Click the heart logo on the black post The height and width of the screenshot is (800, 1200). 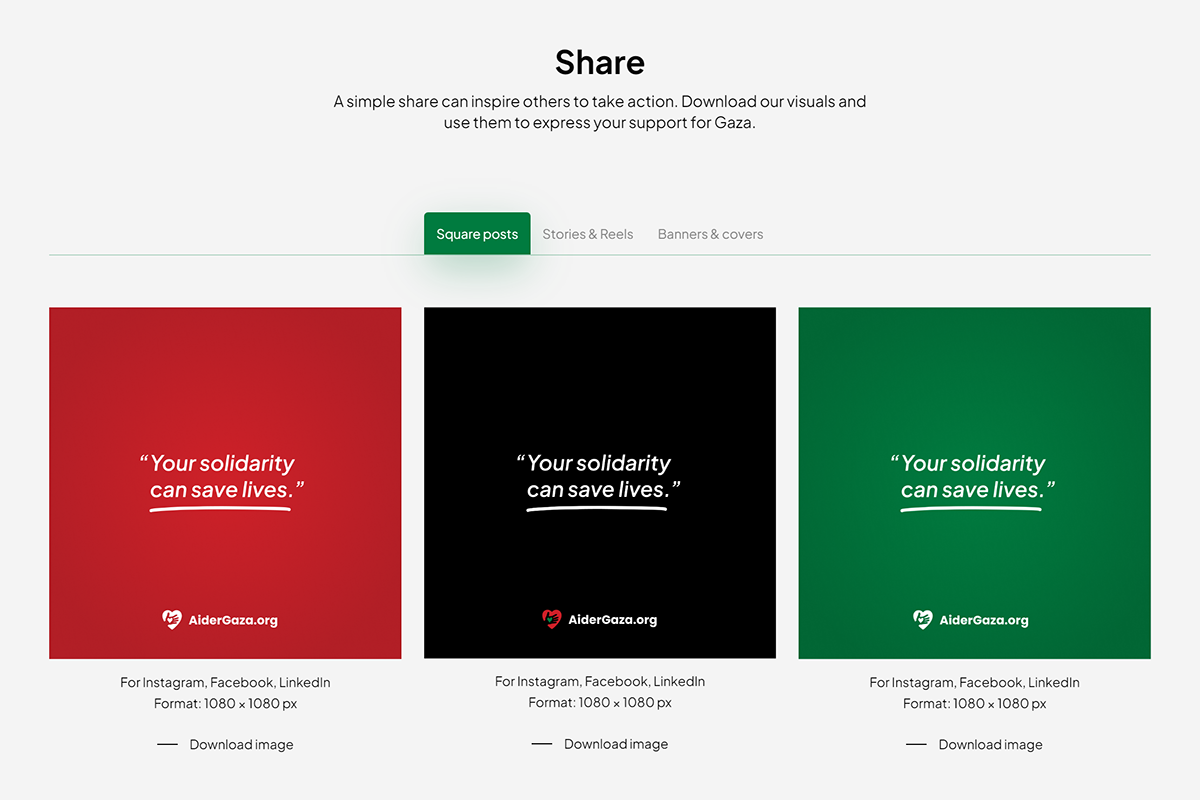tap(552, 619)
